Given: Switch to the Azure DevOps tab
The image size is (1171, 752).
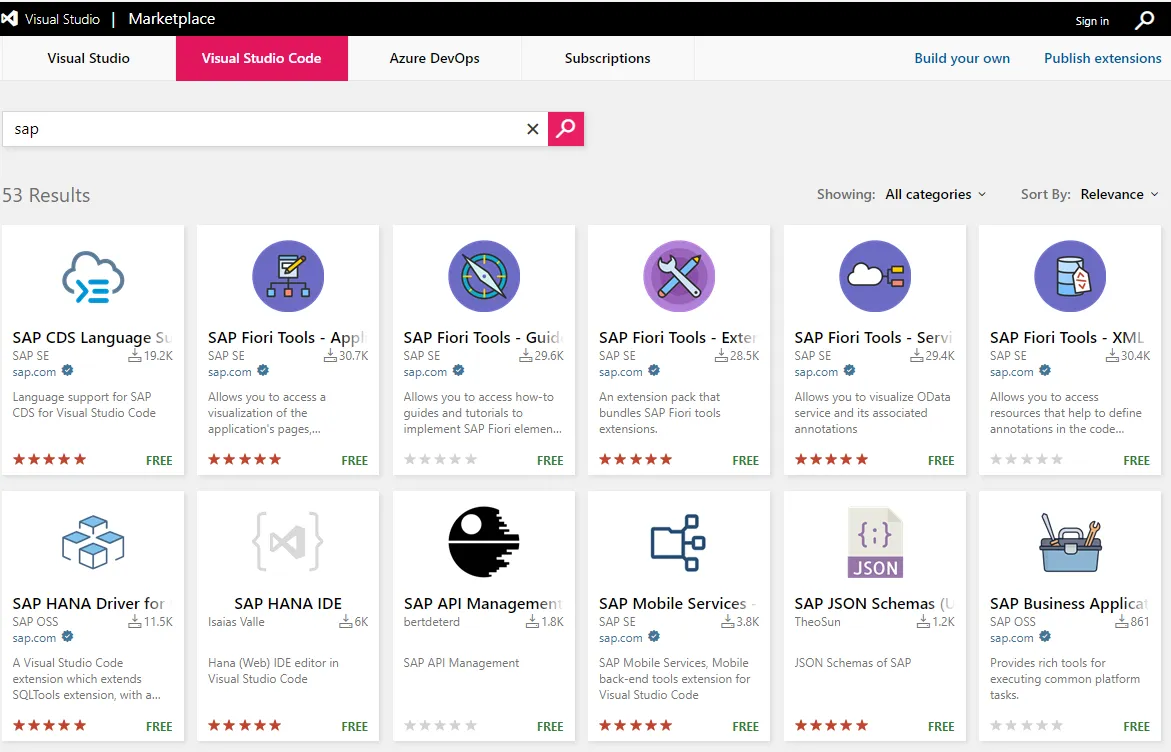Looking at the screenshot, I should [434, 58].
